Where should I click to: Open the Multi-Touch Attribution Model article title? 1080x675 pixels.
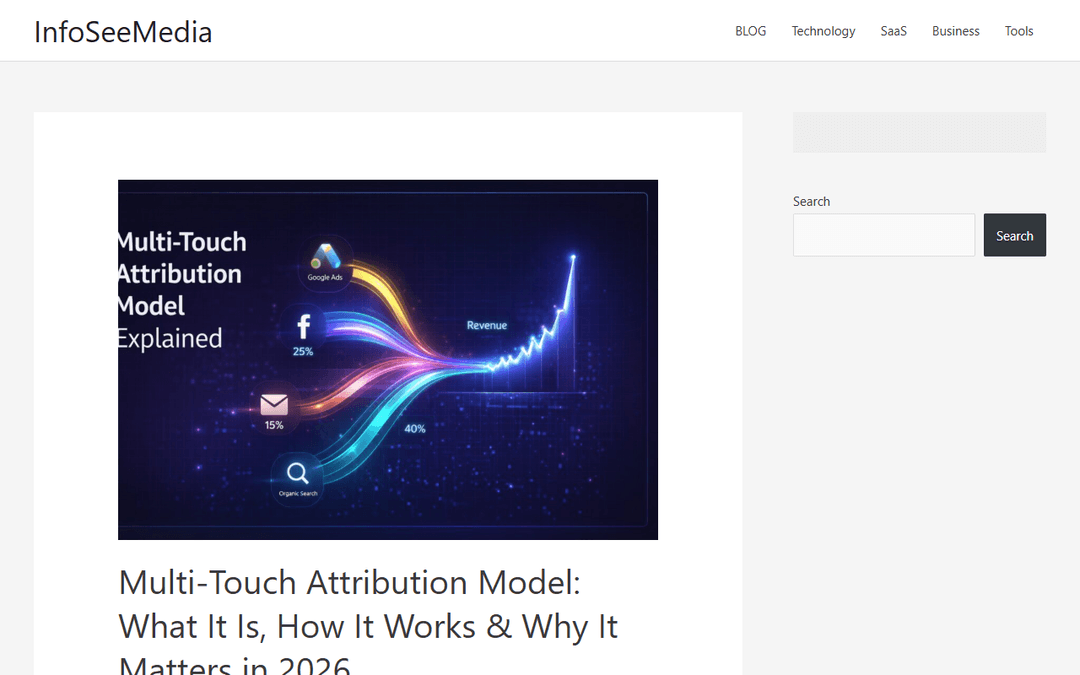368,623
